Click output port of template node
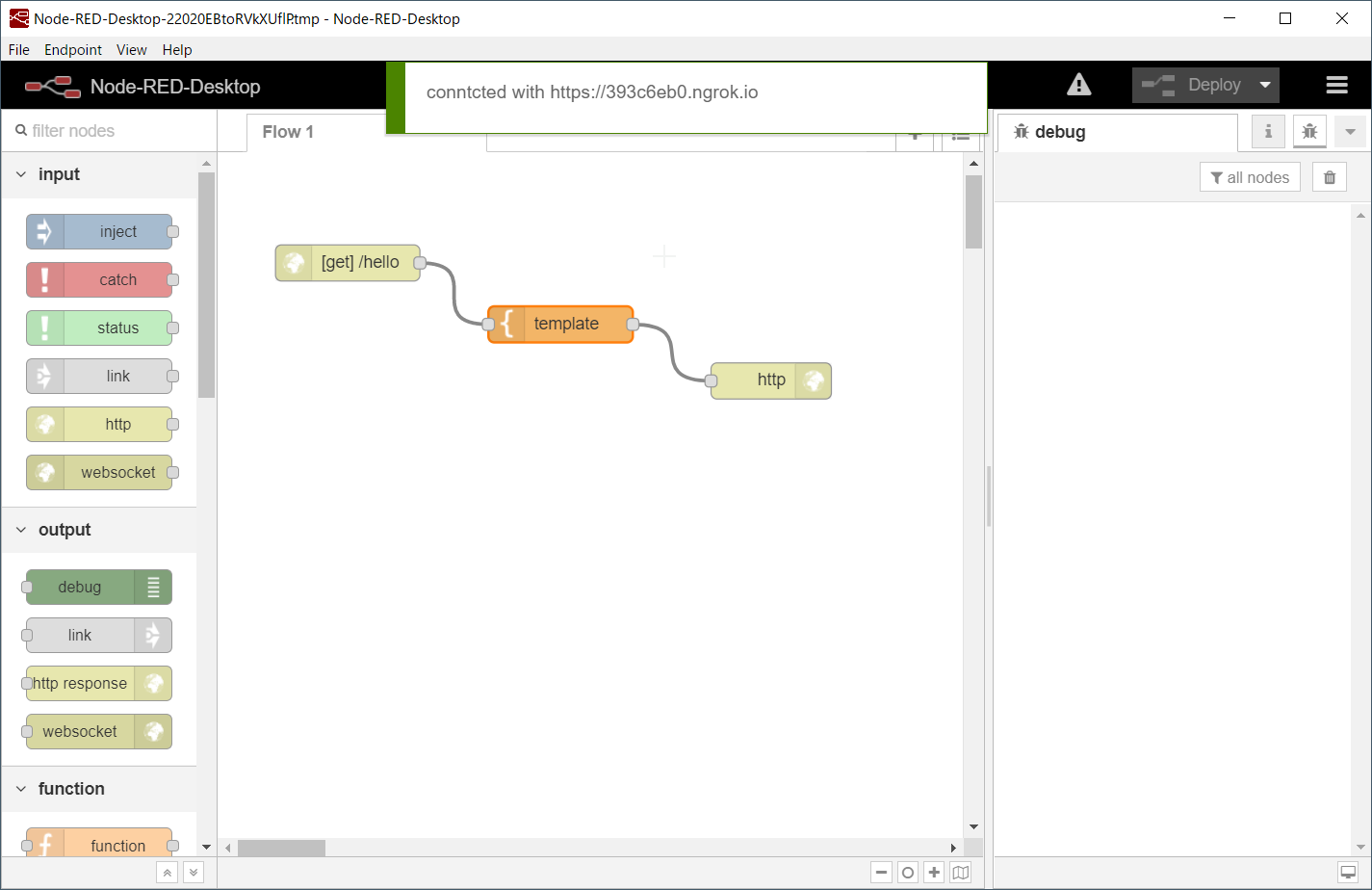The height and width of the screenshot is (890, 1372). point(633,325)
